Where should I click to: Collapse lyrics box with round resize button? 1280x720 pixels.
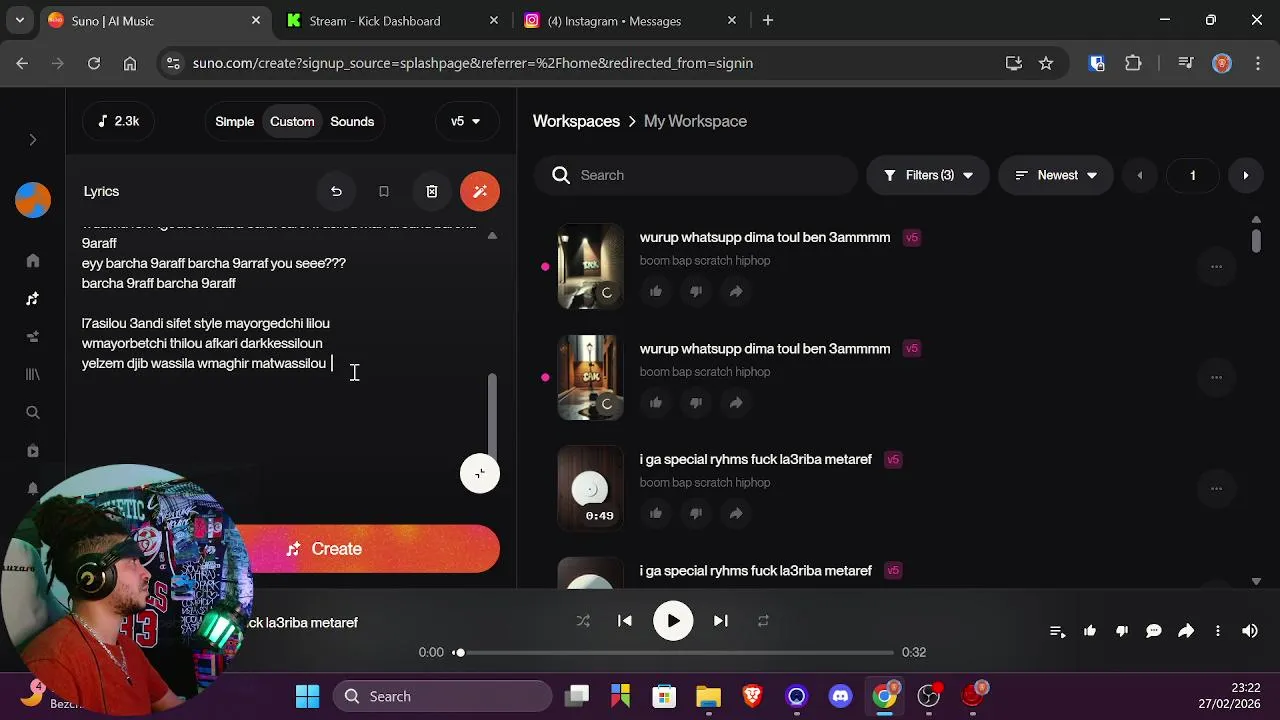click(x=480, y=473)
